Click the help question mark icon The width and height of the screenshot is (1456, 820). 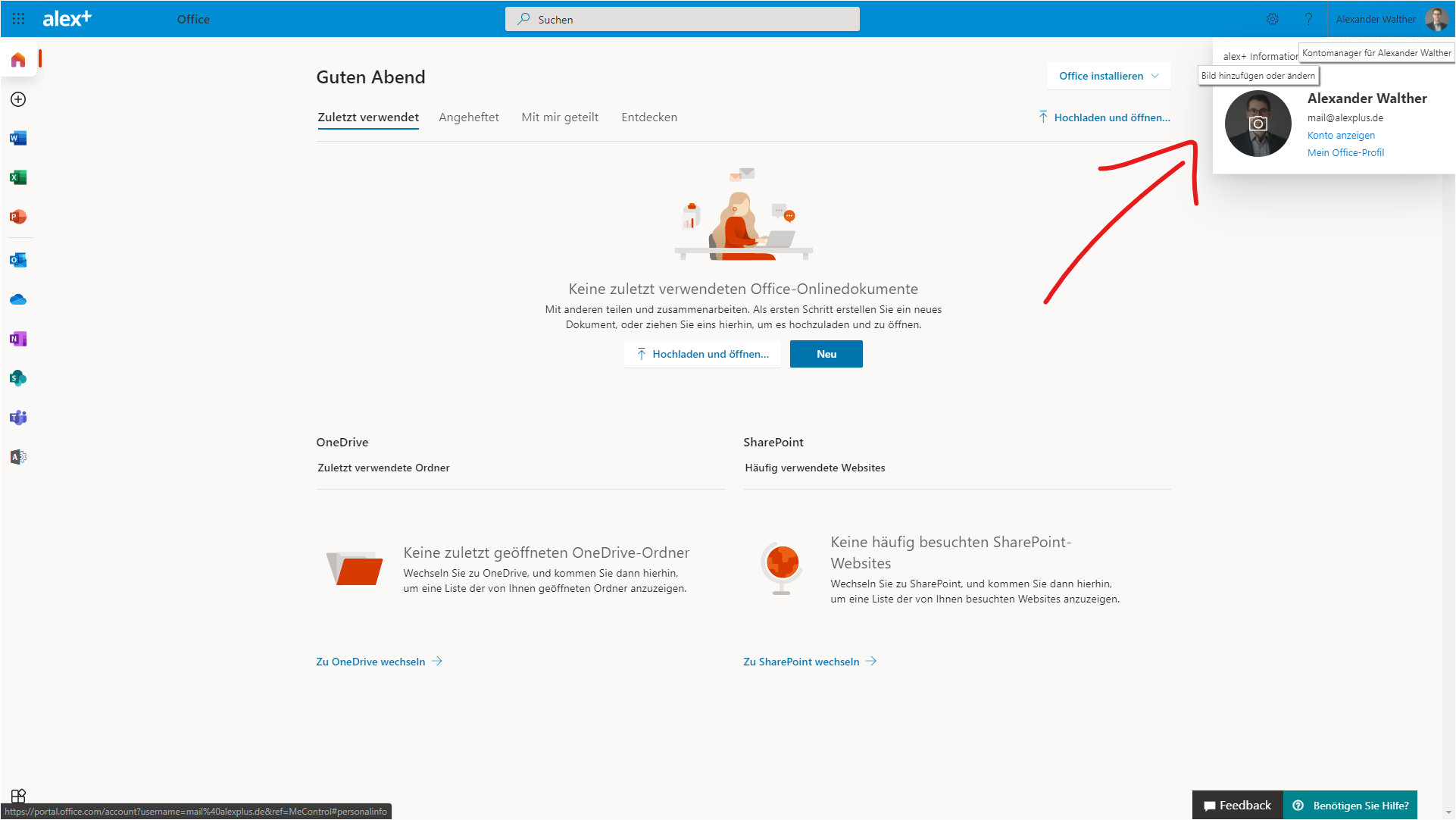coord(1308,19)
